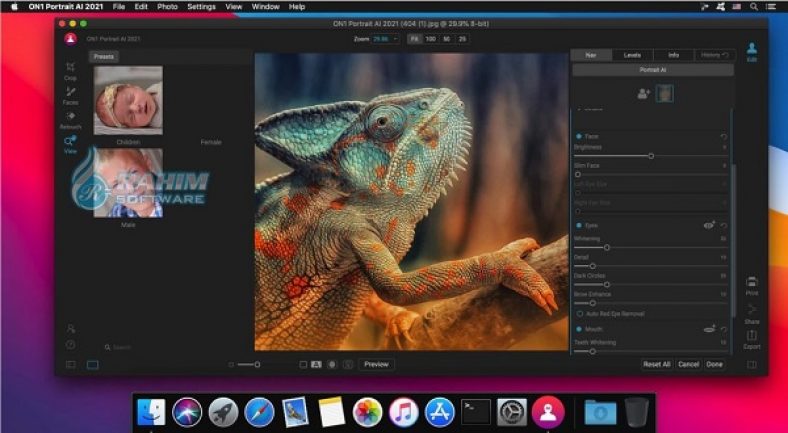This screenshot has width=788, height=433.
Task: Click the Dark Circles slider handle
Action: 607,285
